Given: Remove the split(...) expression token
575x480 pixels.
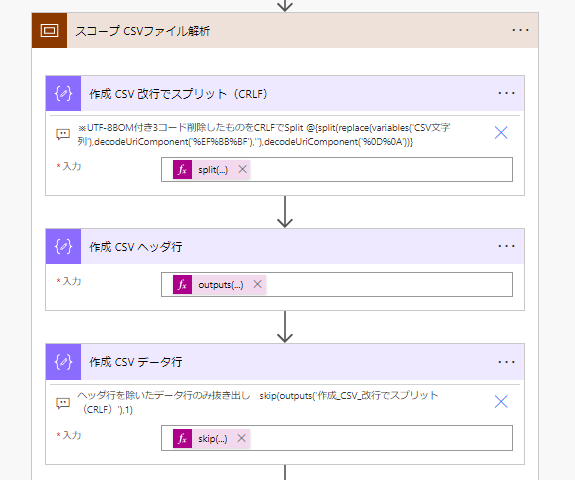Looking at the screenshot, I should 242,169.
